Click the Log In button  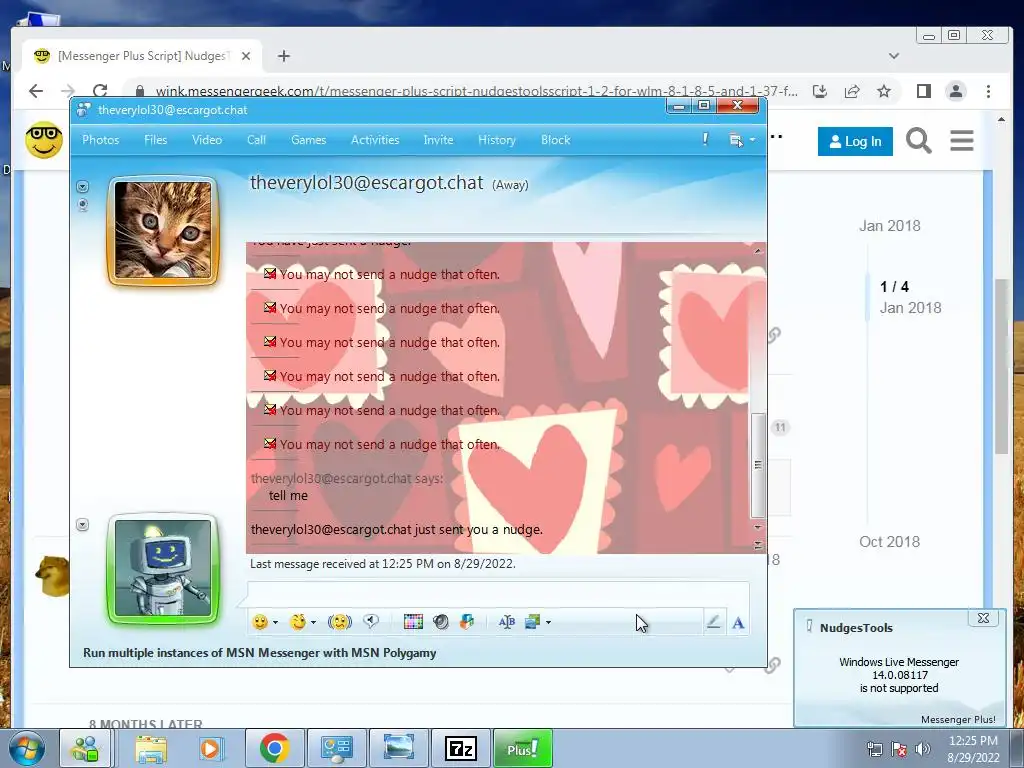pos(855,141)
